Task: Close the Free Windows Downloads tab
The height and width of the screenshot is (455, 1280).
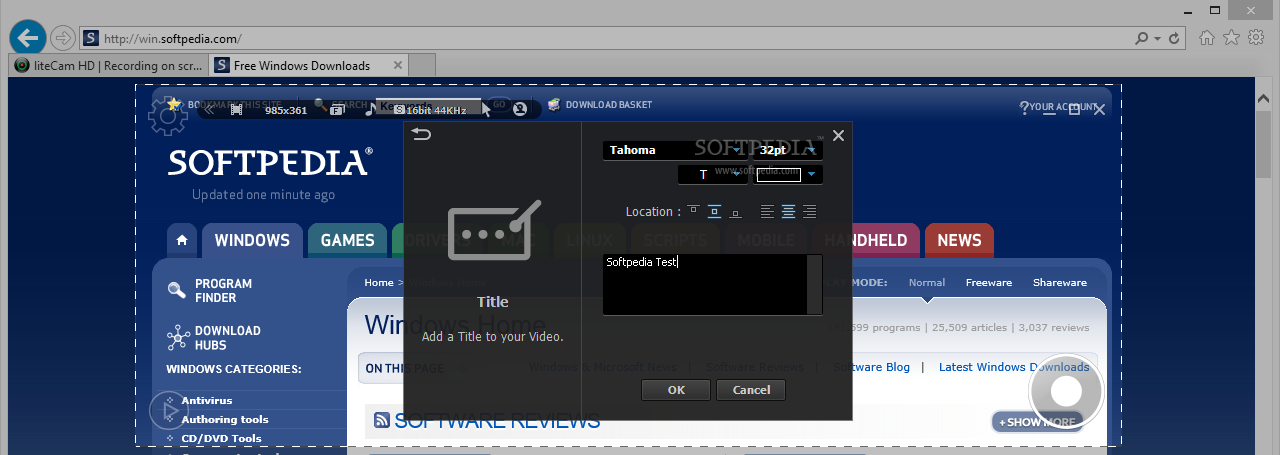Action: 397,65
